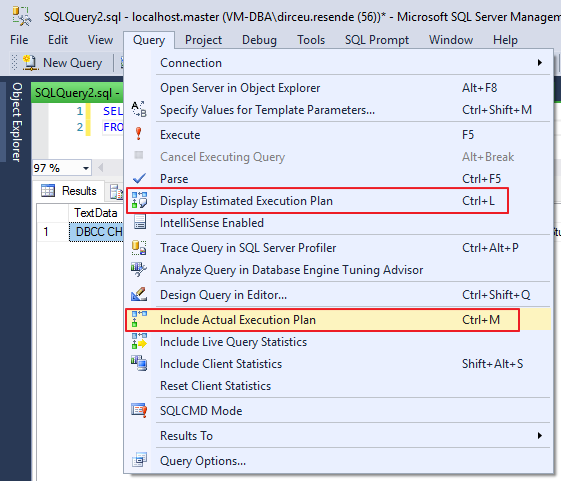The image size is (561, 481).
Task: Click the red Execute exclamation icon
Action: (x=139, y=134)
